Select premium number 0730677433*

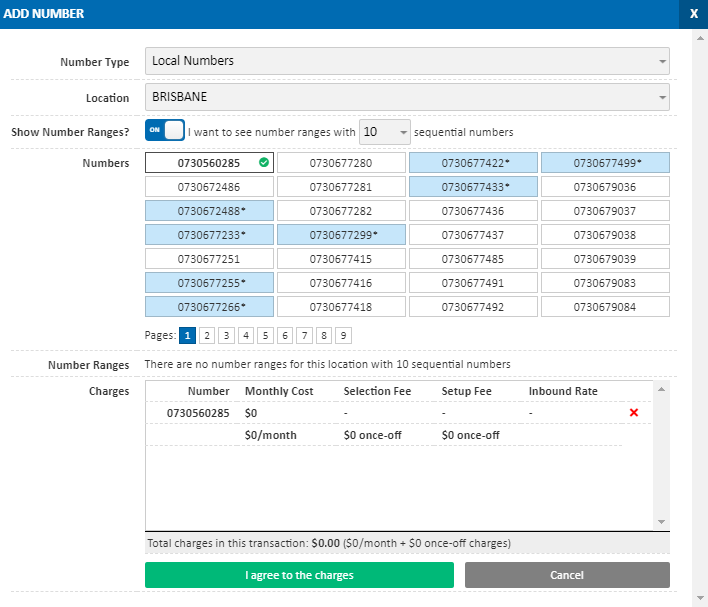click(x=473, y=187)
